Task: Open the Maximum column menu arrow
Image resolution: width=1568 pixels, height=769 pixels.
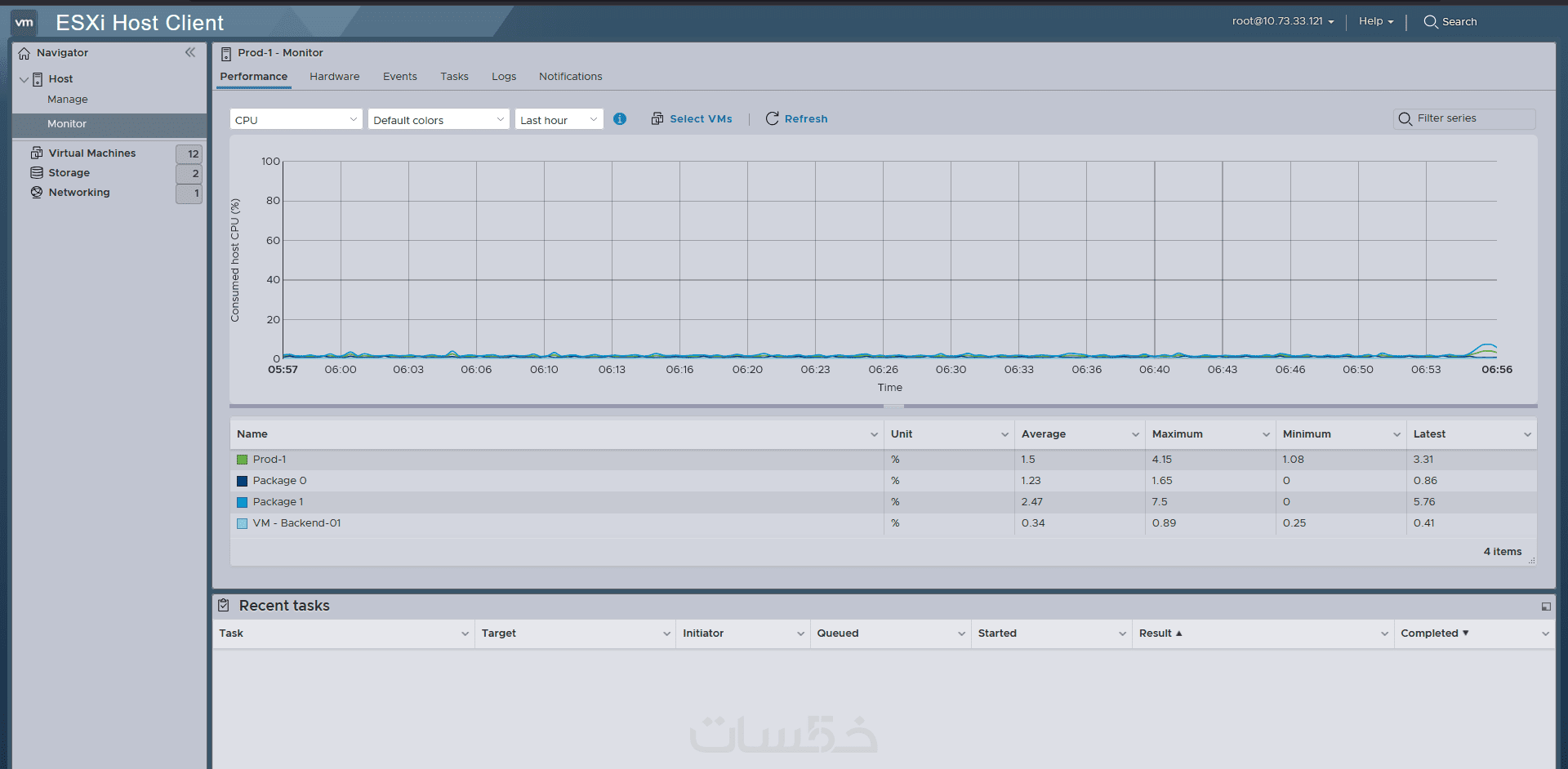Action: click(1266, 434)
